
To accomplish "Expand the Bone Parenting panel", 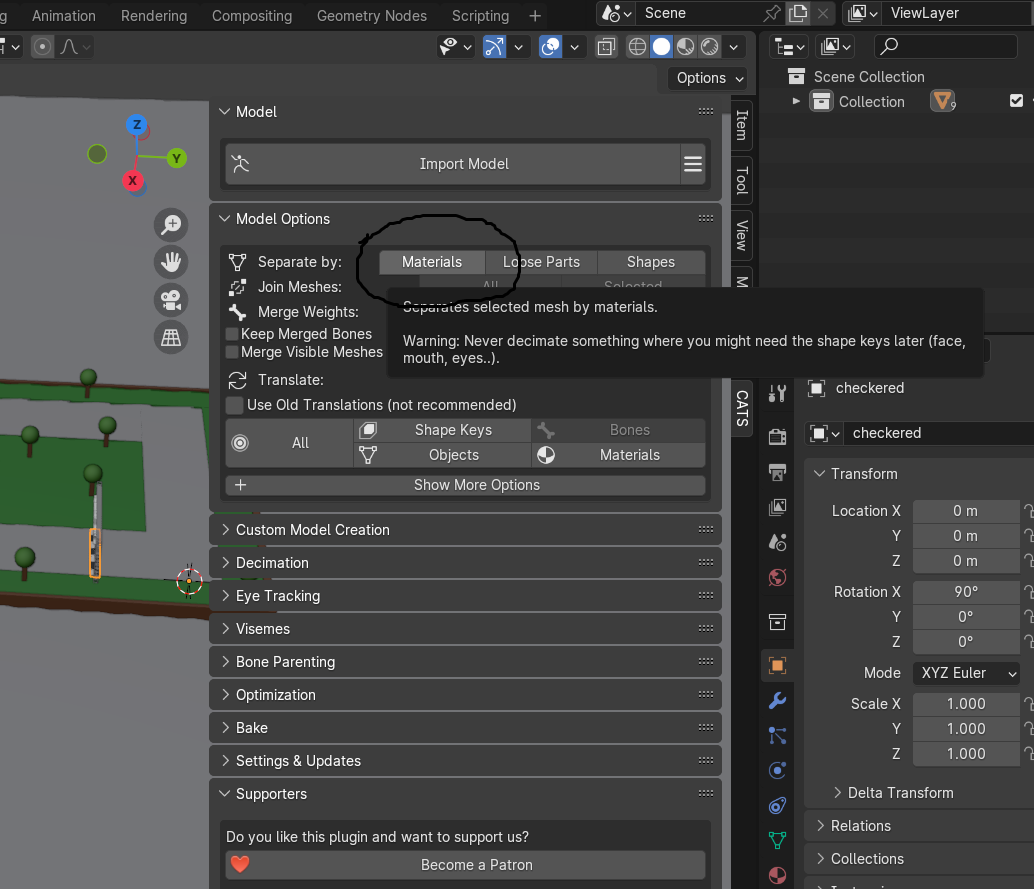I will tap(465, 662).
